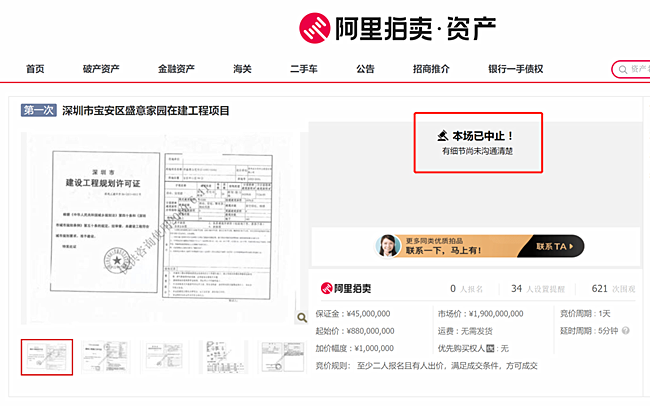This screenshot has height=406, width=650.
Task: Click the magnifier icon in search box
Action: tap(623, 69)
